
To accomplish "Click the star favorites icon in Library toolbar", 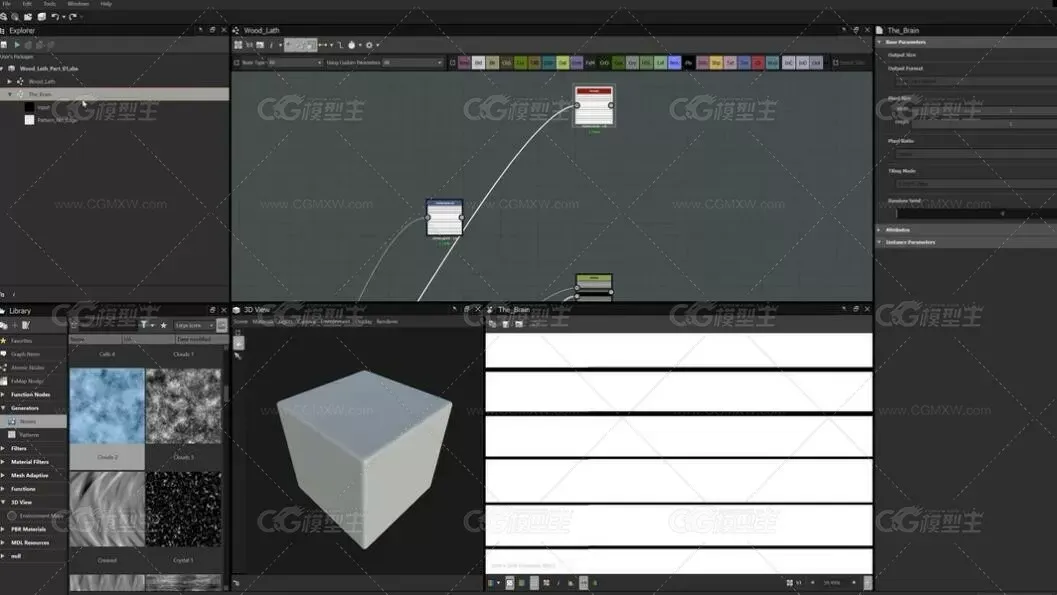I will 163,325.
